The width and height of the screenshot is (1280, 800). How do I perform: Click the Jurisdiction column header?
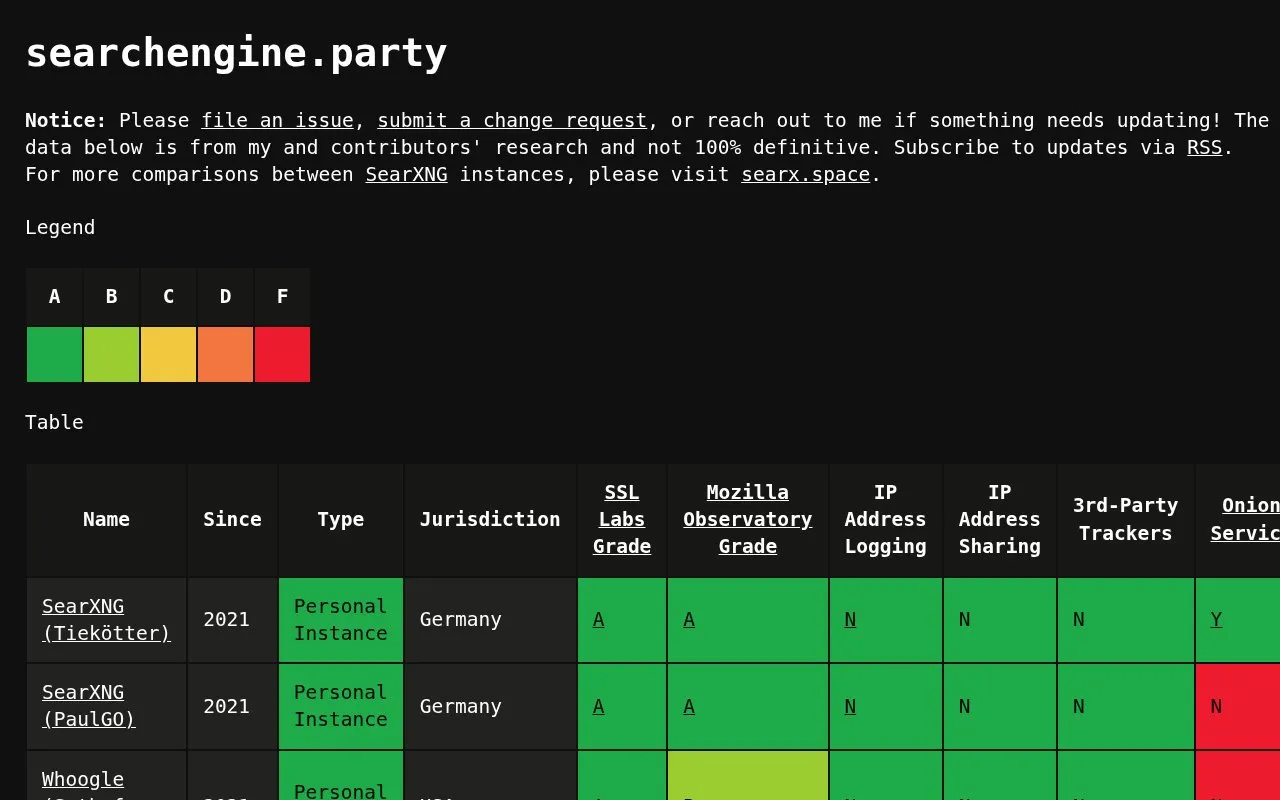pyautogui.click(x=490, y=519)
